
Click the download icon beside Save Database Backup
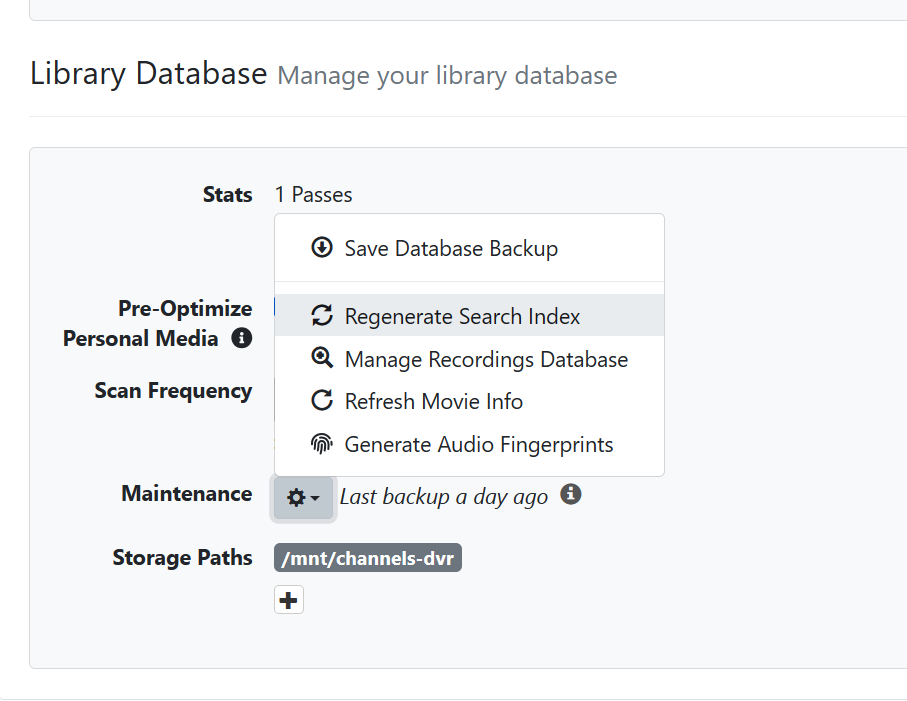(322, 248)
